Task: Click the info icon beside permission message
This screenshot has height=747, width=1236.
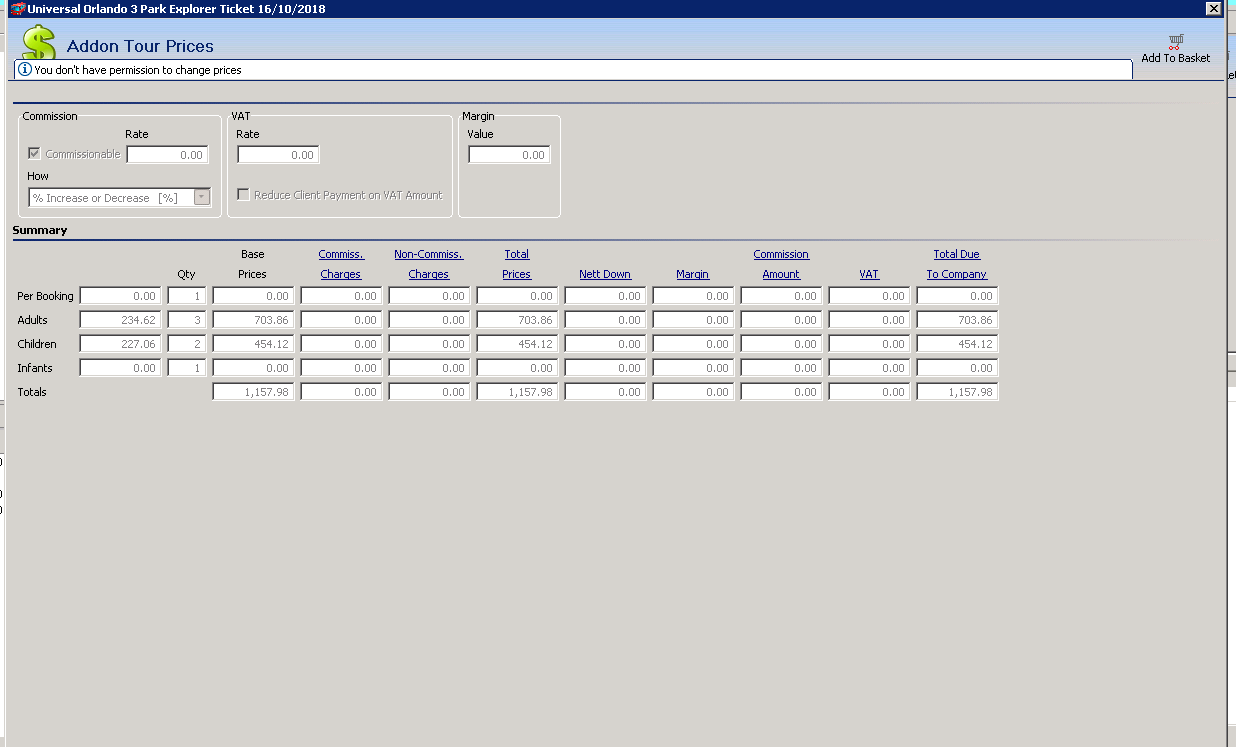Action: [25, 70]
